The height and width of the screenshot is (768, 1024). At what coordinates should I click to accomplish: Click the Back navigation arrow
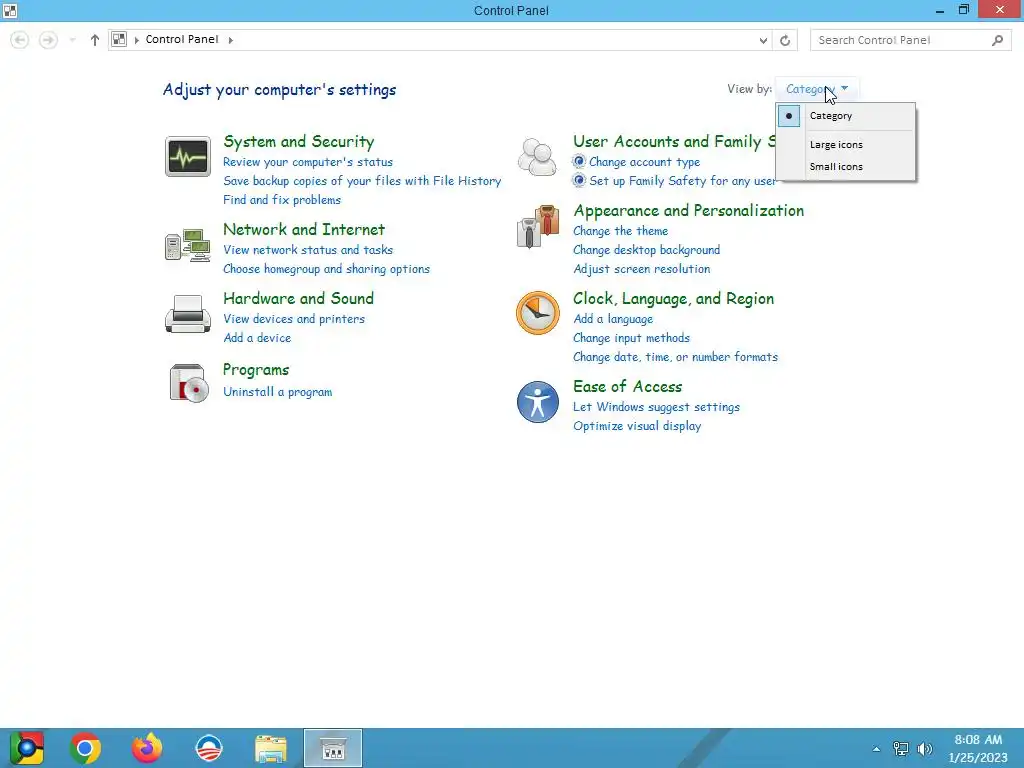(20, 40)
